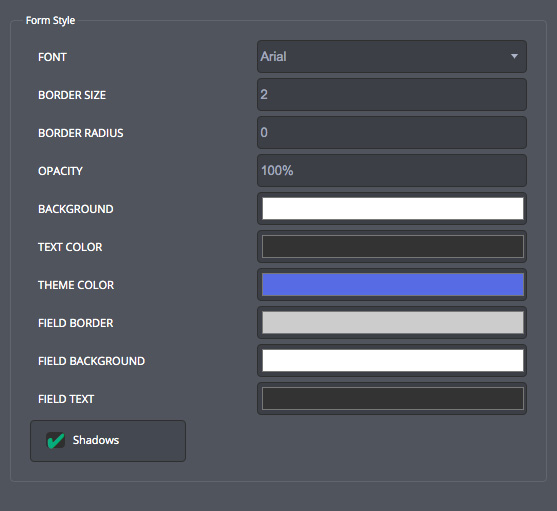
Task: Click the Border Radius input field
Action: (392, 132)
